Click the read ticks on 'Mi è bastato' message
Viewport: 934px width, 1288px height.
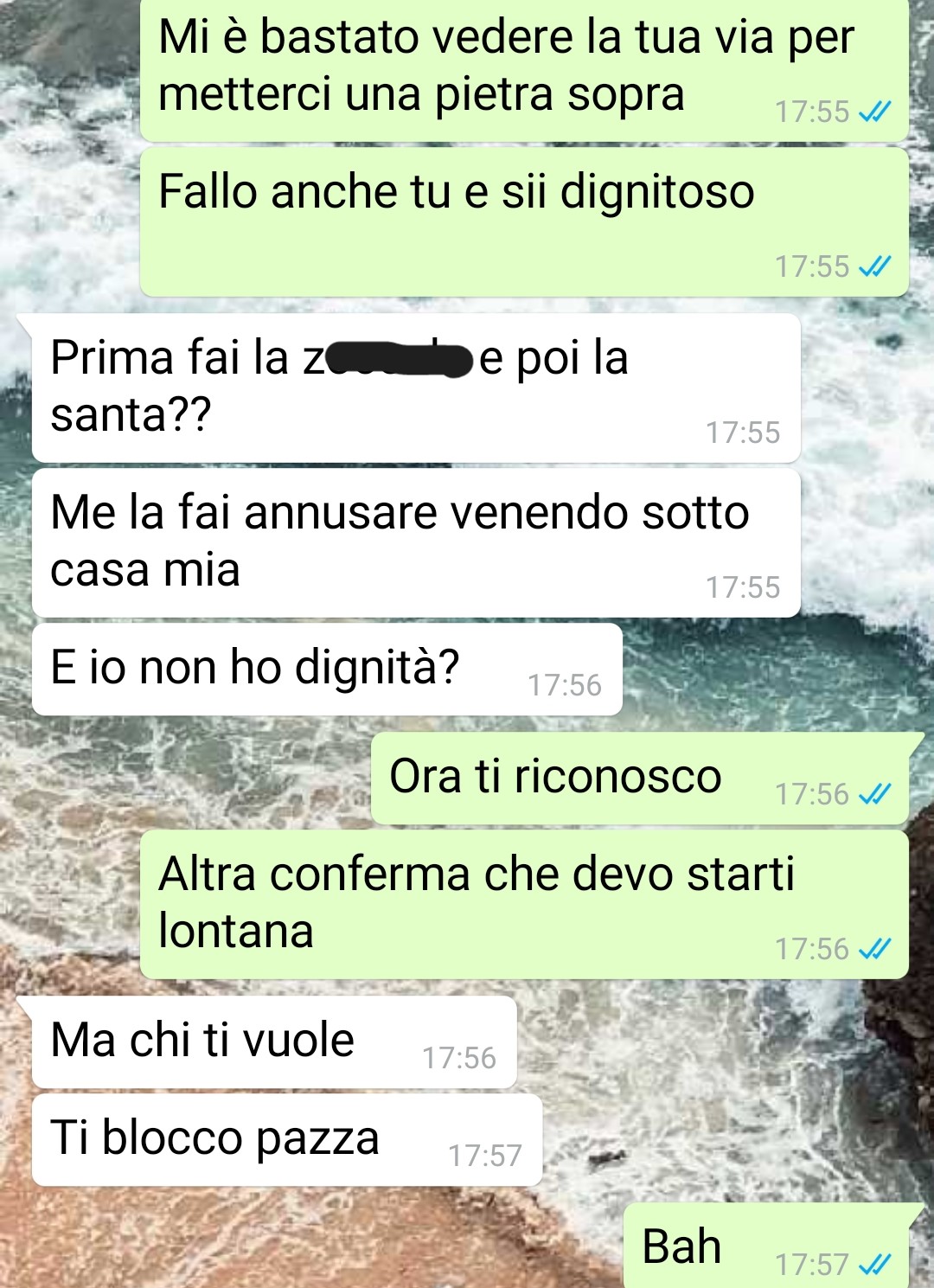[x=874, y=112]
